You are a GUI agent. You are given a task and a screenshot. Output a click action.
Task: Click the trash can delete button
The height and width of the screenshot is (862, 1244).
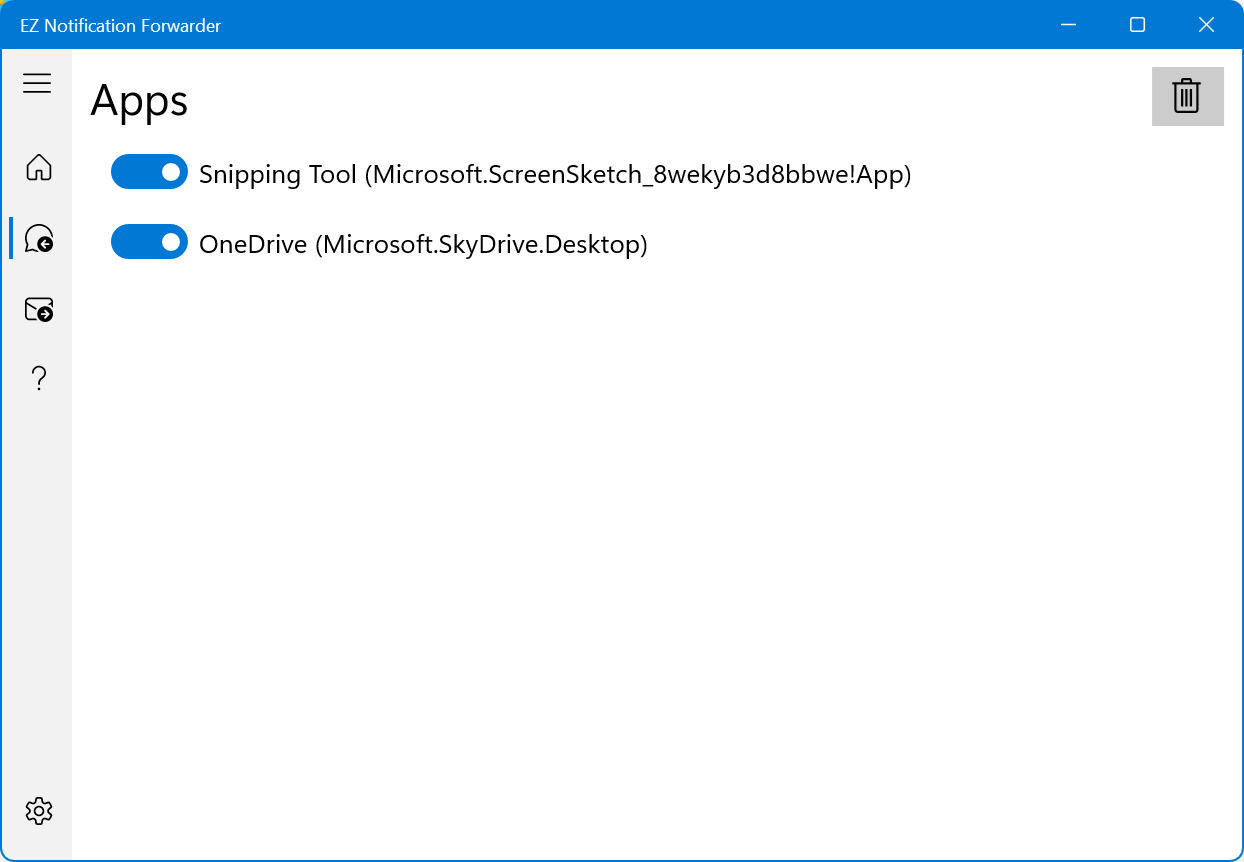(1187, 96)
